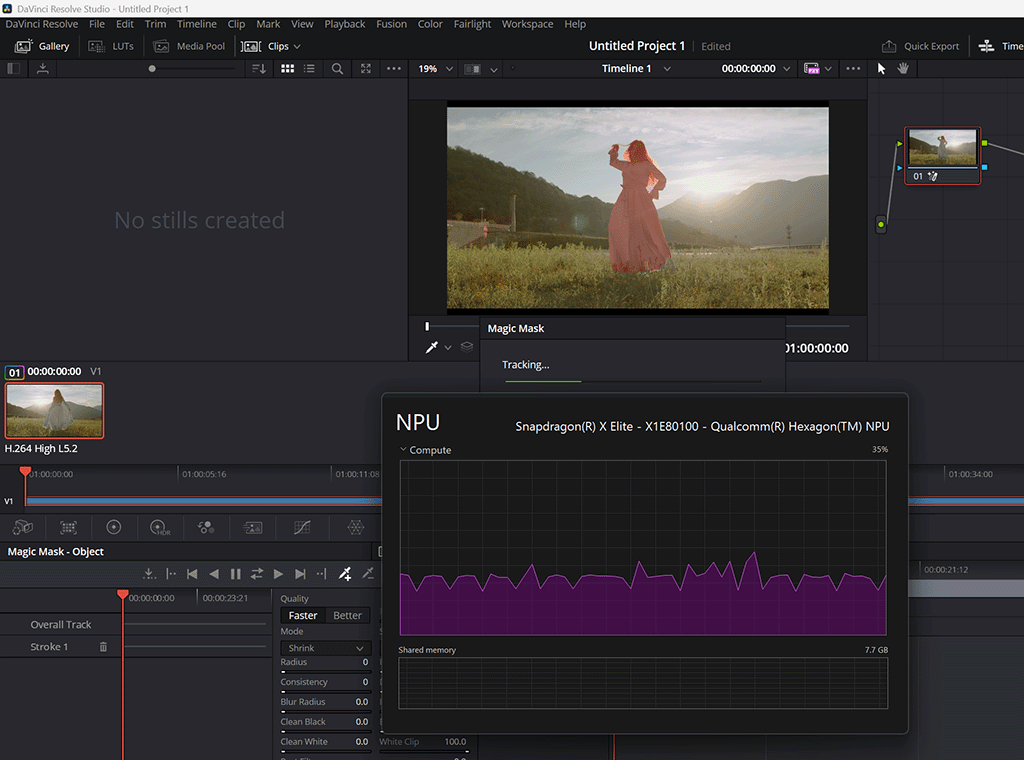Switch gallery to thumbnail grid view

click(287, 69)
